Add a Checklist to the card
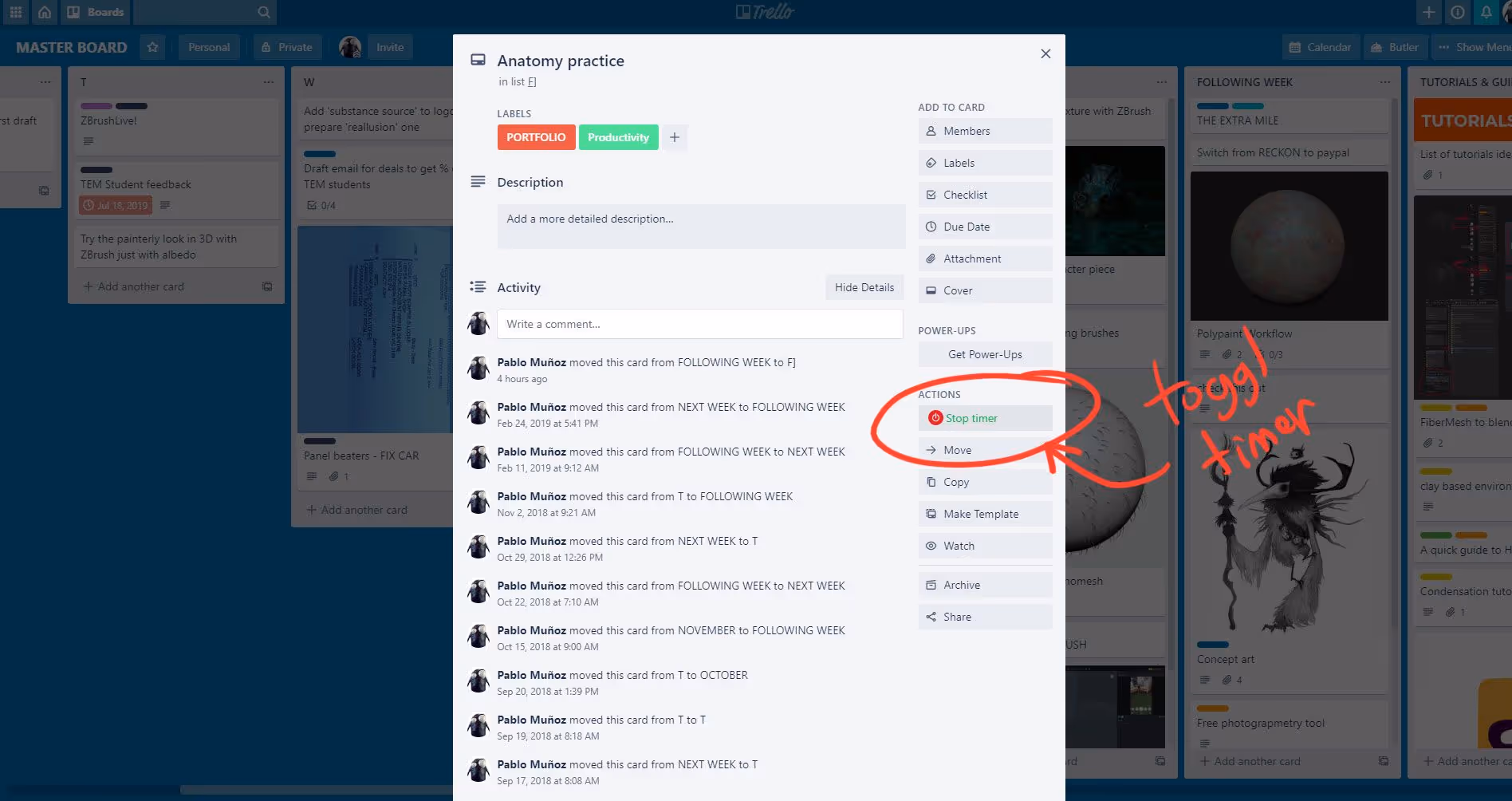The width and height of the screenshot is (1512, 801). coord(985,195)
